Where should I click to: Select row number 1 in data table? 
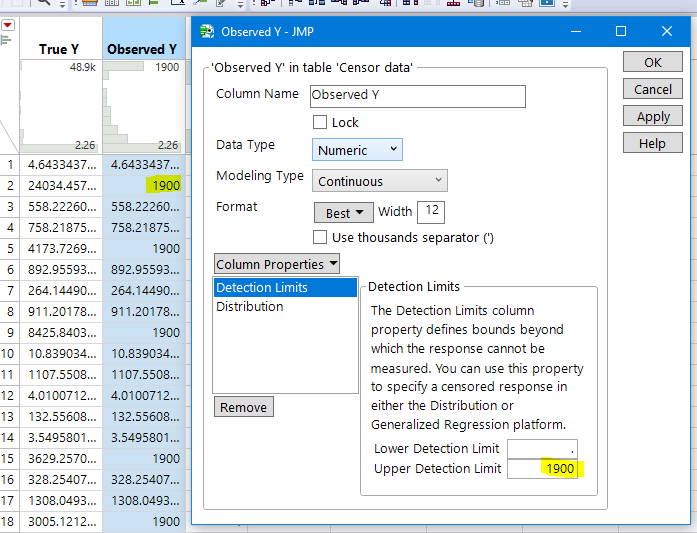pos(10,165)
